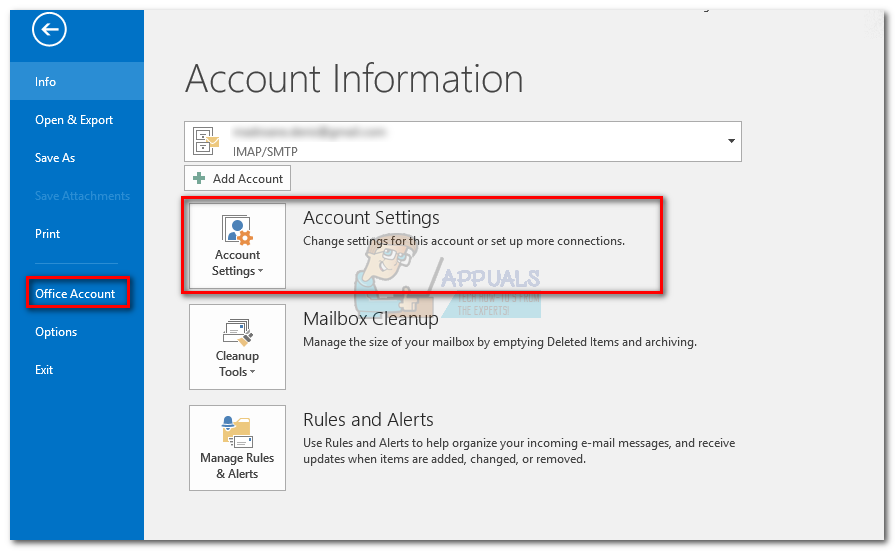895x551 pixels.
Task: Open Office Account page
Action: (x=75, y=293)
